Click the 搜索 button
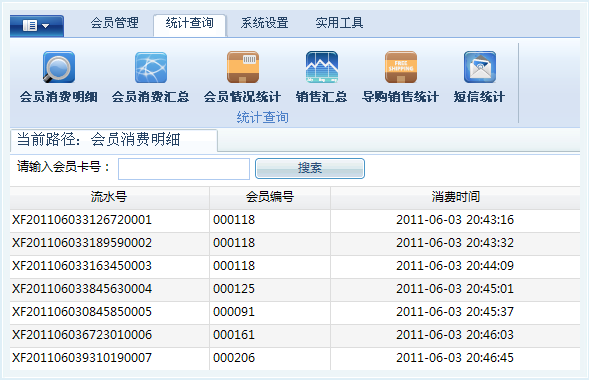589x380 pixels. click(310, 168)
